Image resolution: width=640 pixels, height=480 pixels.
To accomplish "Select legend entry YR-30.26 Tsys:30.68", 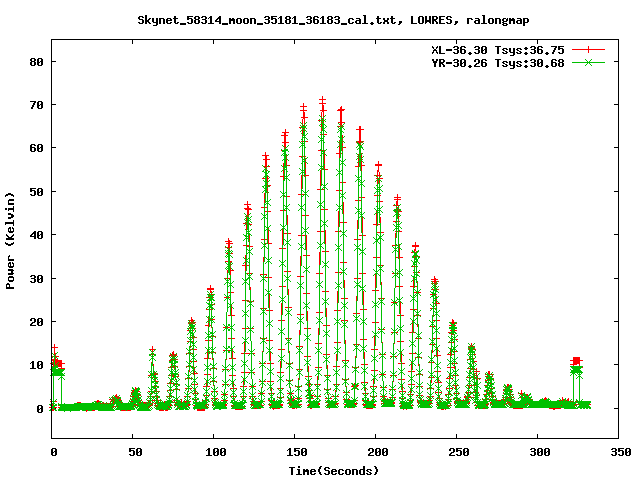I will (x=498, y=63).
